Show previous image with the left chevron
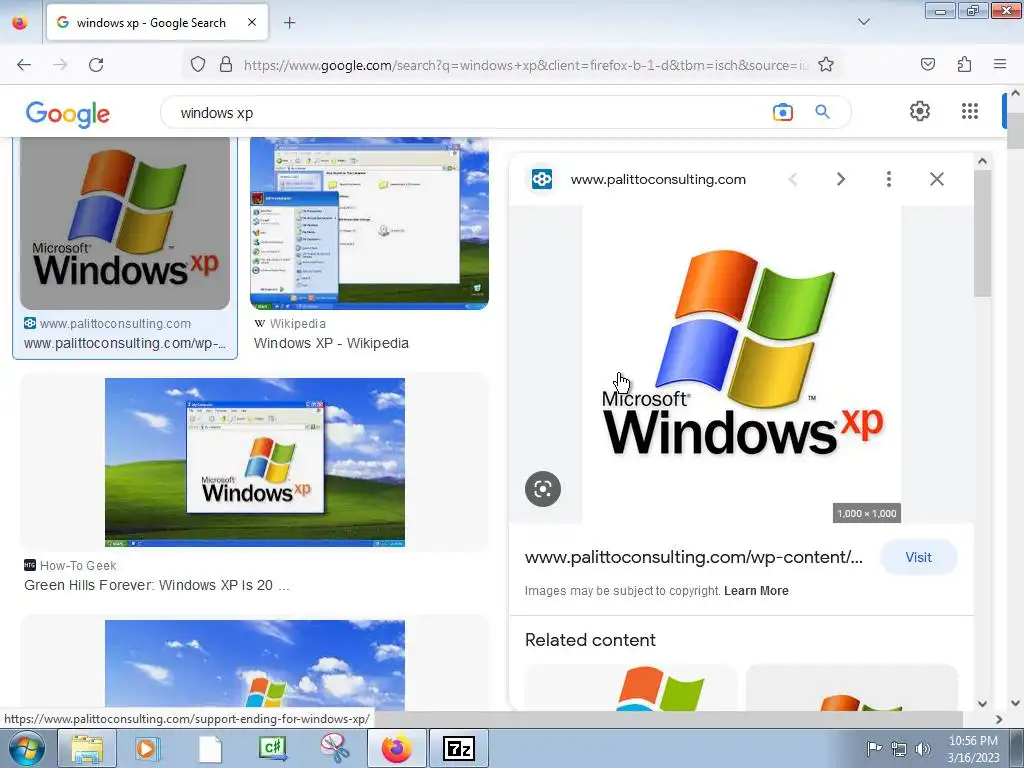 point(793,179)
